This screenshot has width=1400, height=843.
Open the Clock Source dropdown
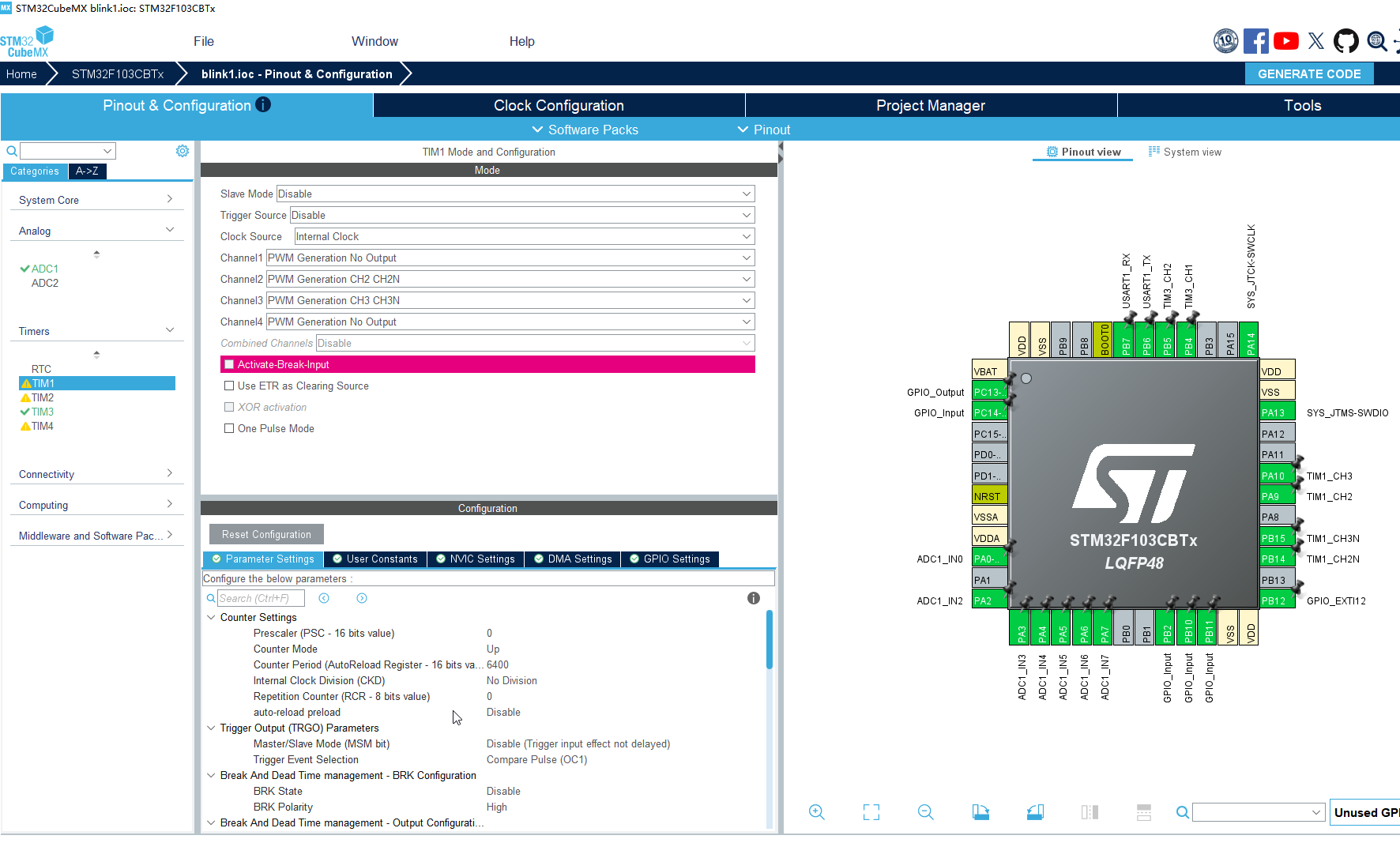click(525, 236)
